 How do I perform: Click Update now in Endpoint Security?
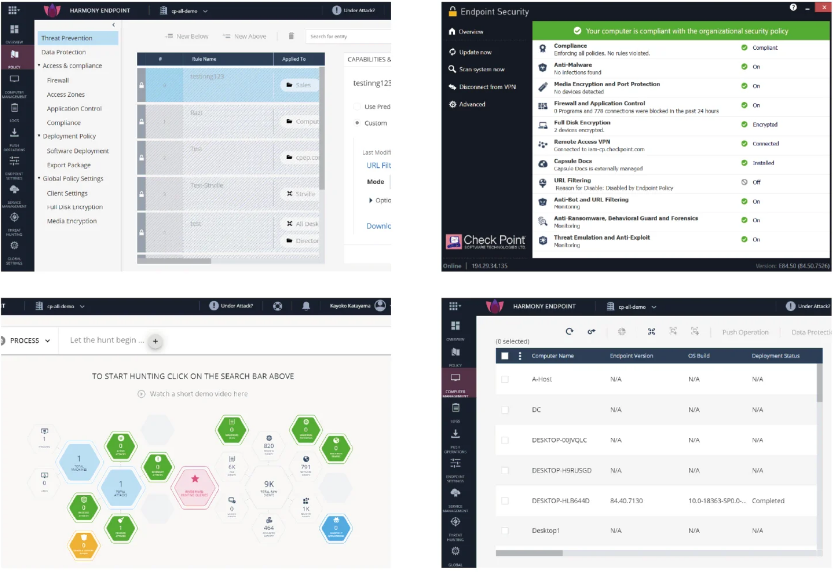tap(470, 52)
